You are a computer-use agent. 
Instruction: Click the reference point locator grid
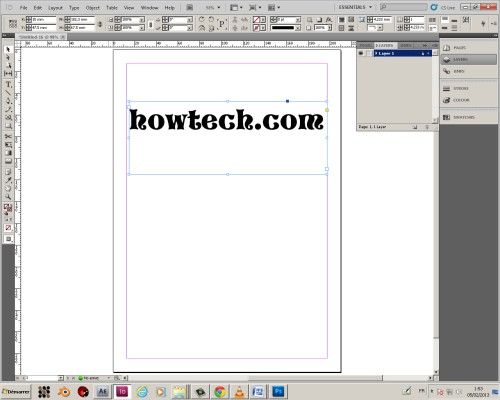(13, 23)
